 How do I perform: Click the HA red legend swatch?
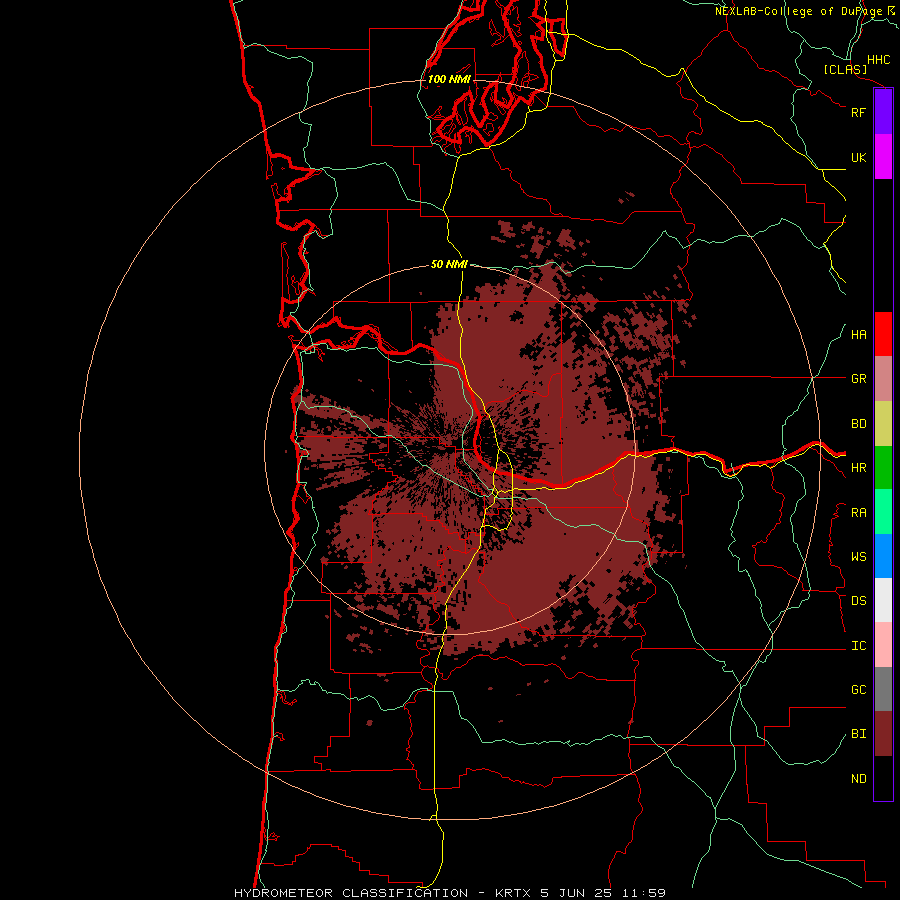883,334
